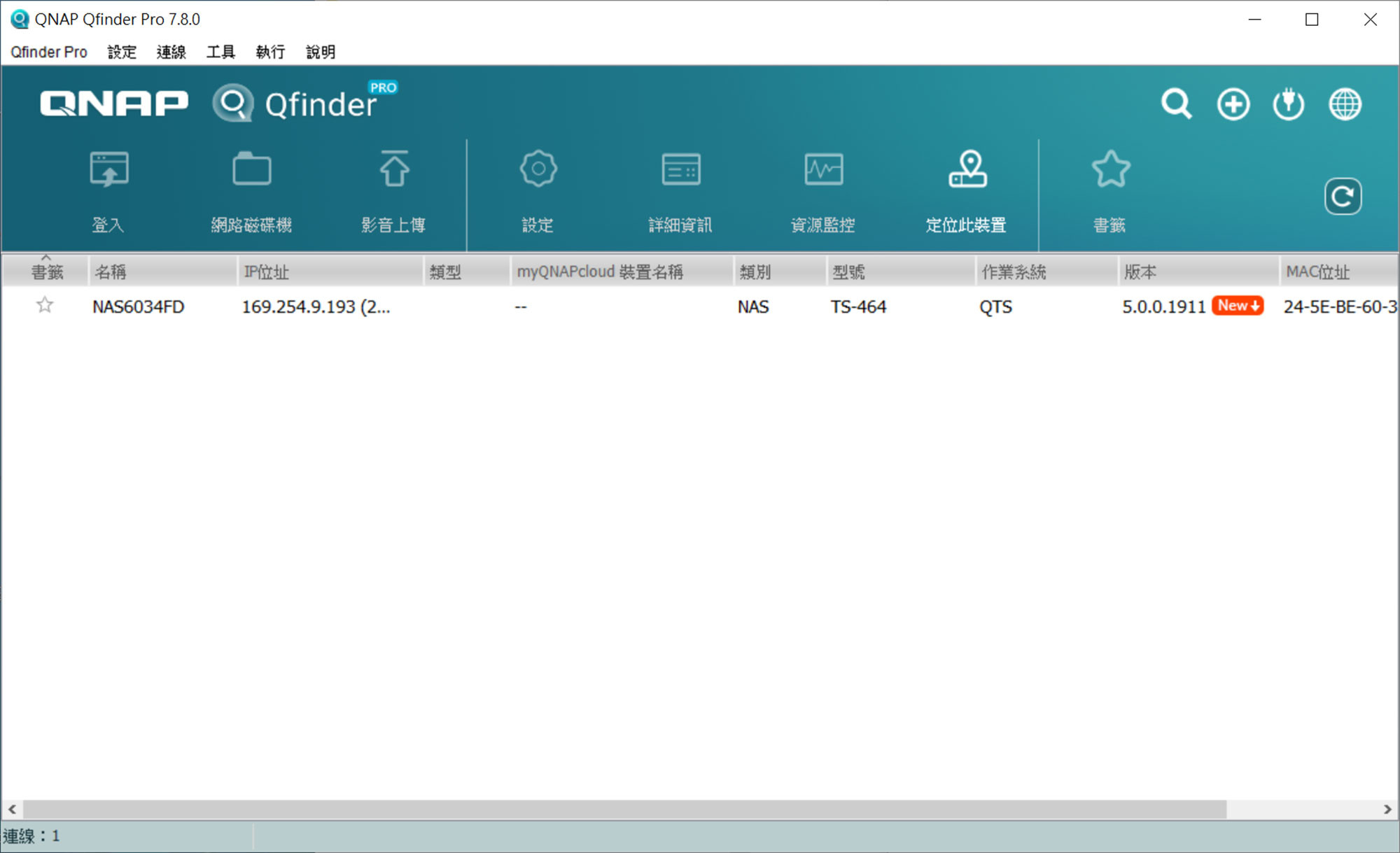Click the NAS category cell
The height and width of the screenshot is (853, 1400).
tap(753, 306)
